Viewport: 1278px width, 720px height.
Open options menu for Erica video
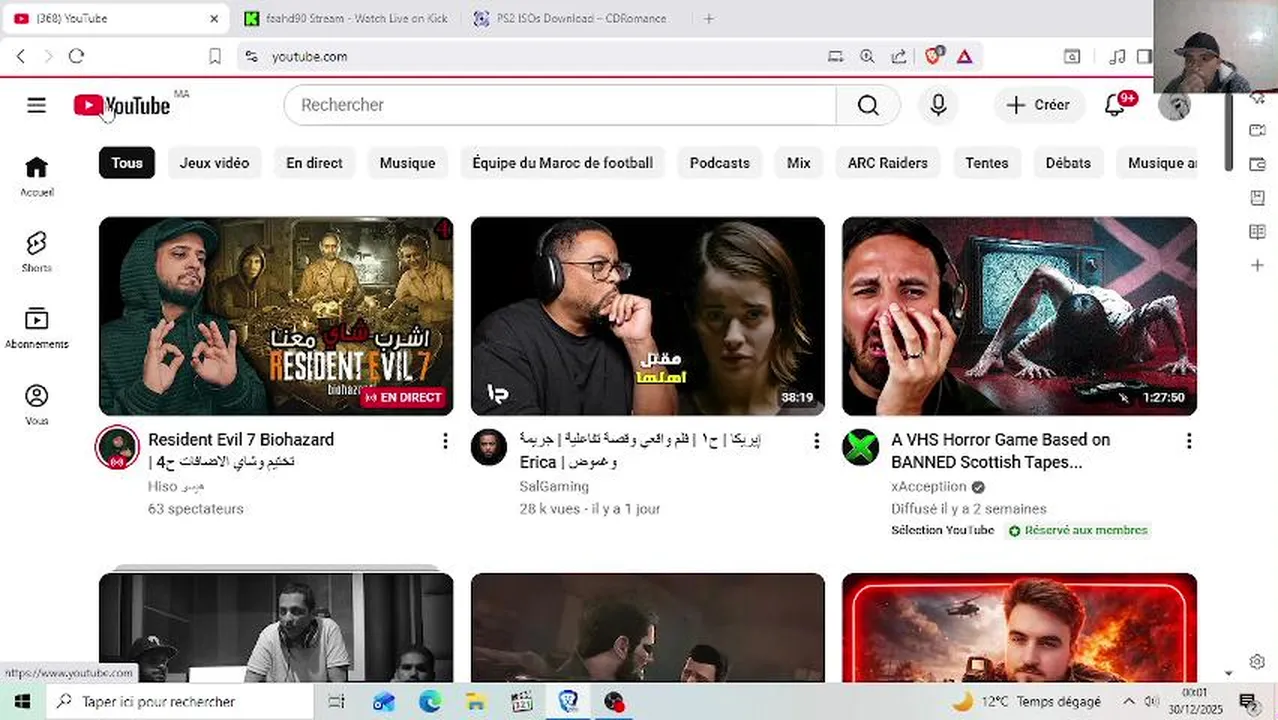pos(816,441)
